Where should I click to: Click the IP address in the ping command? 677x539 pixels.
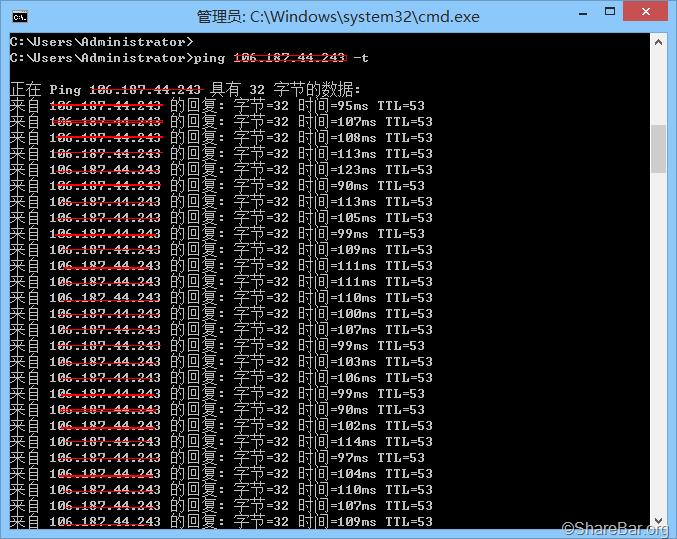point(289,58)
